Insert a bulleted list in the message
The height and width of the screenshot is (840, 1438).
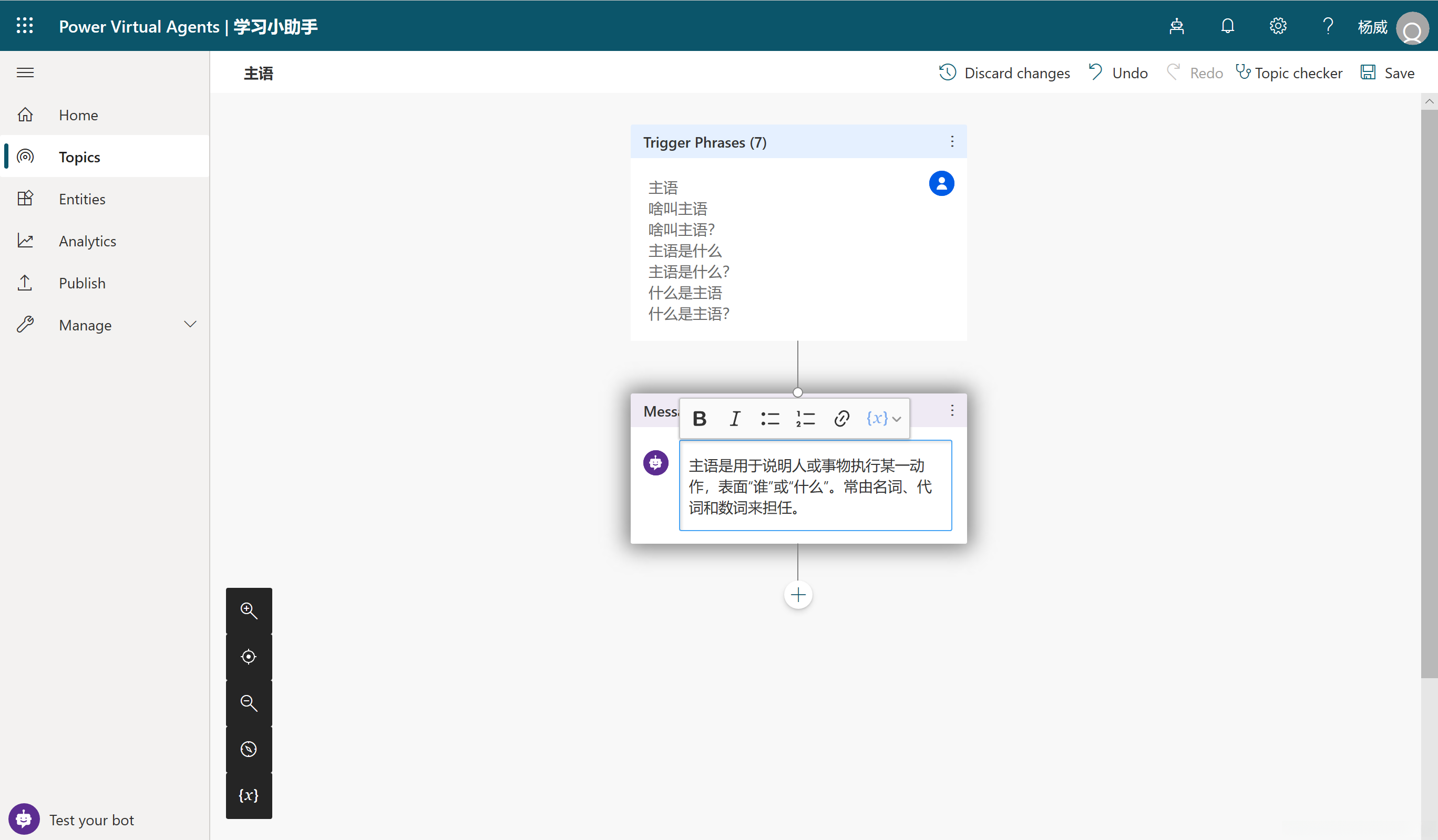point(770,419)
